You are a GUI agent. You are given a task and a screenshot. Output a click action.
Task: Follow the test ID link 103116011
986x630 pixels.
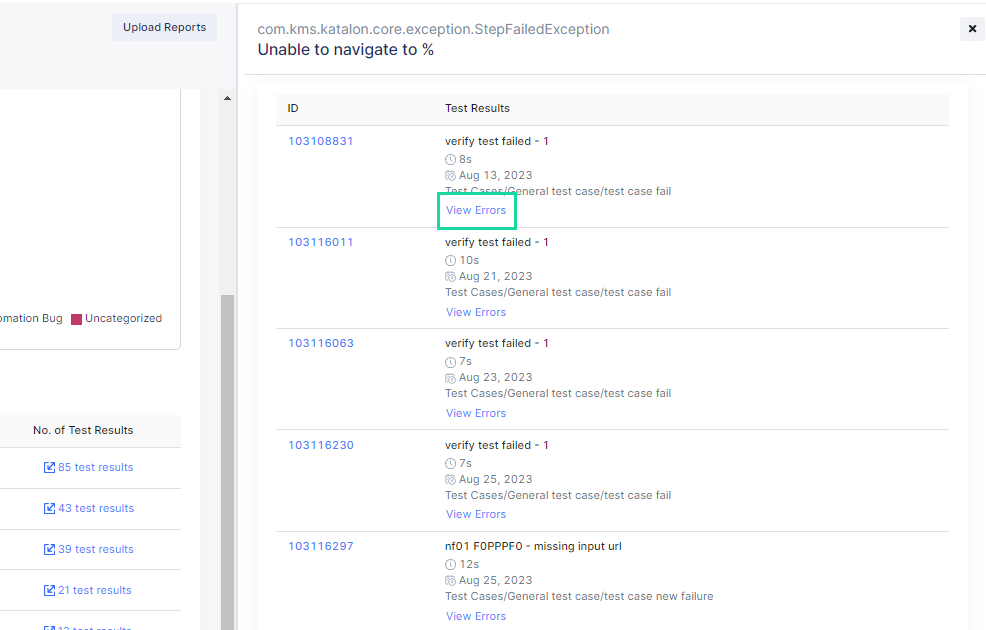tap(320, 241)
